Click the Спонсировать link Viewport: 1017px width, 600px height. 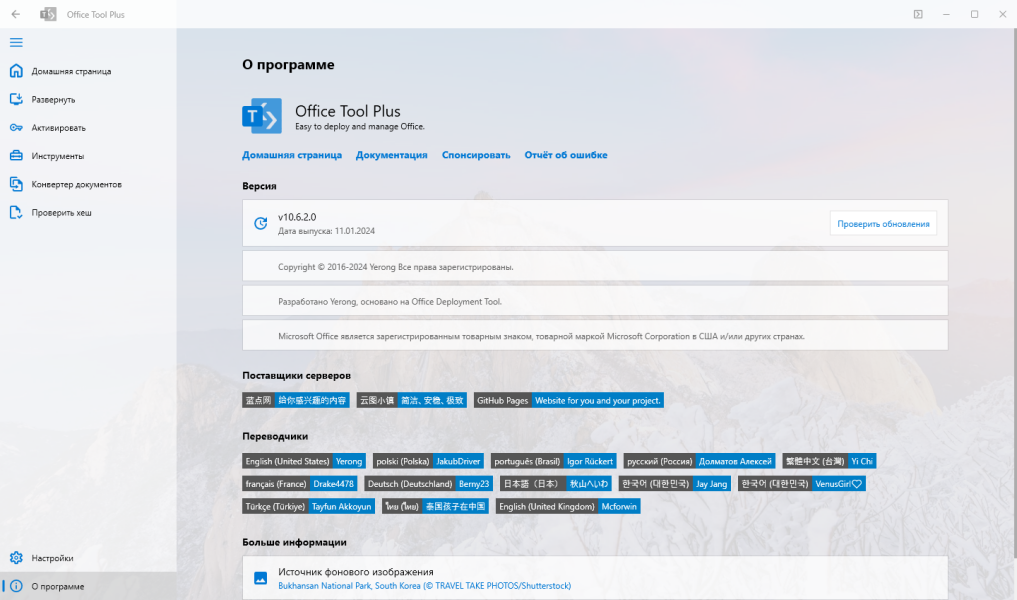pyautogui.click(x=476, y=155)
